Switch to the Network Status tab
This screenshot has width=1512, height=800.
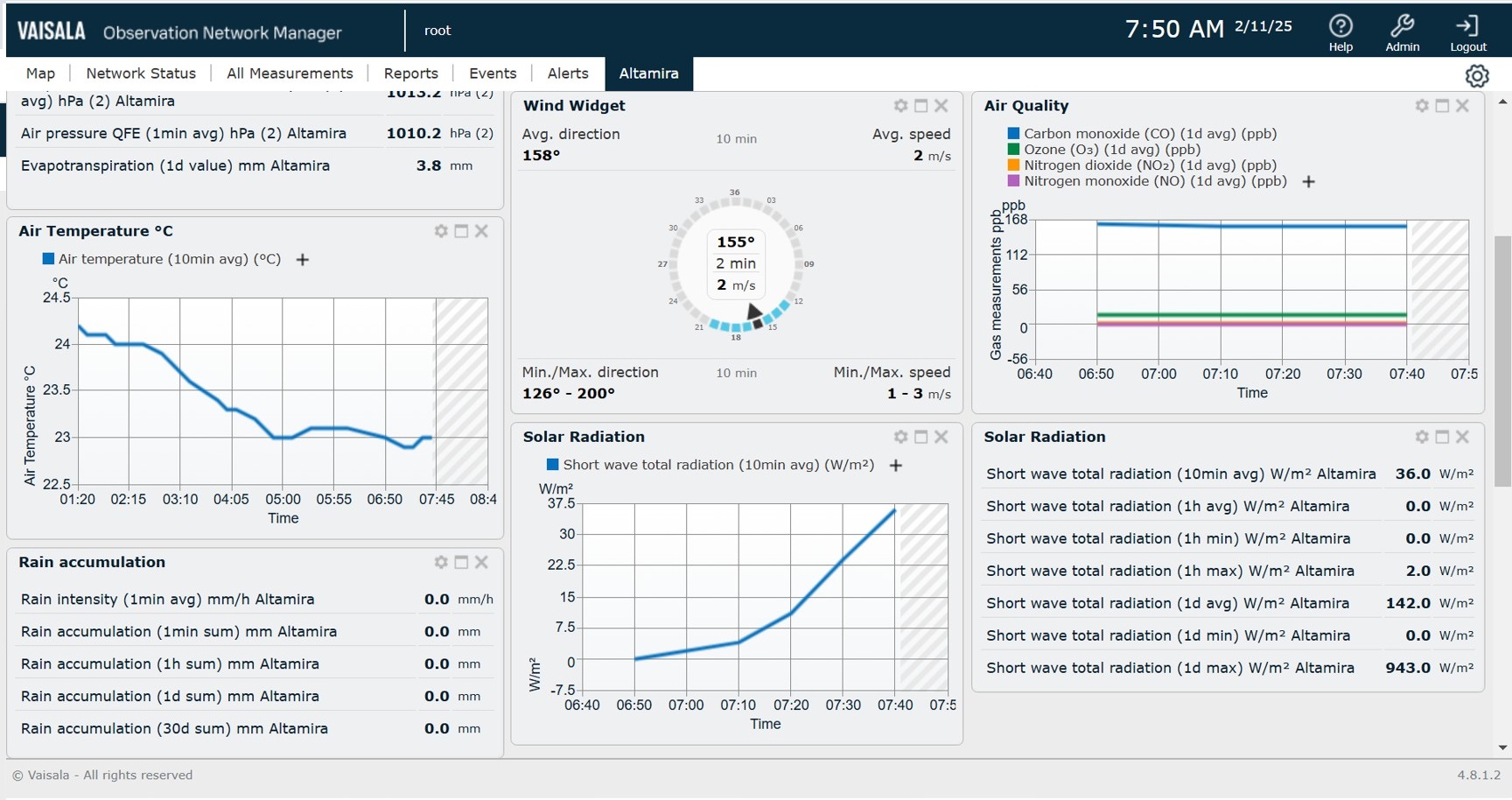141,74
